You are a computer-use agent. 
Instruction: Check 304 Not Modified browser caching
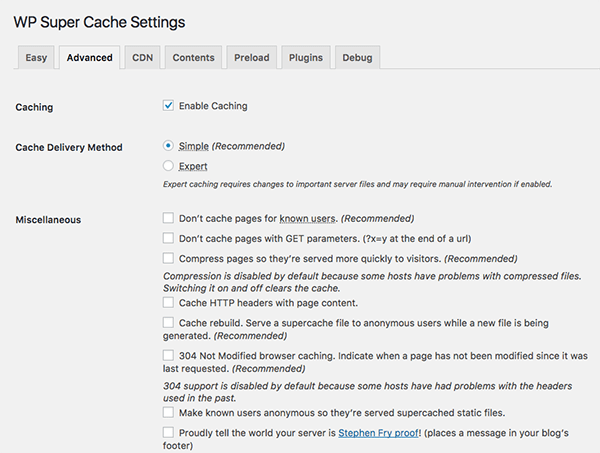pyautogui.click(x=168, y=355)
